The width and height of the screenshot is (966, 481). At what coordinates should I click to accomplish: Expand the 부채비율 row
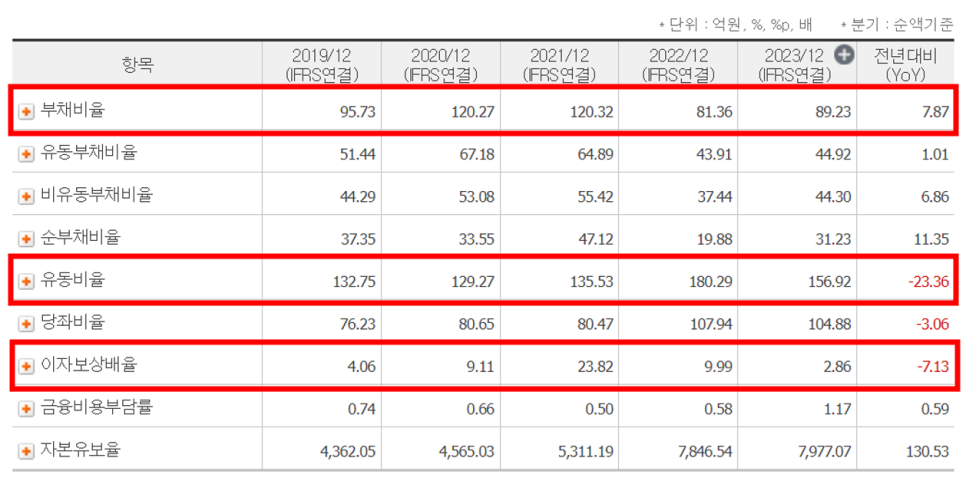(26, 112)
